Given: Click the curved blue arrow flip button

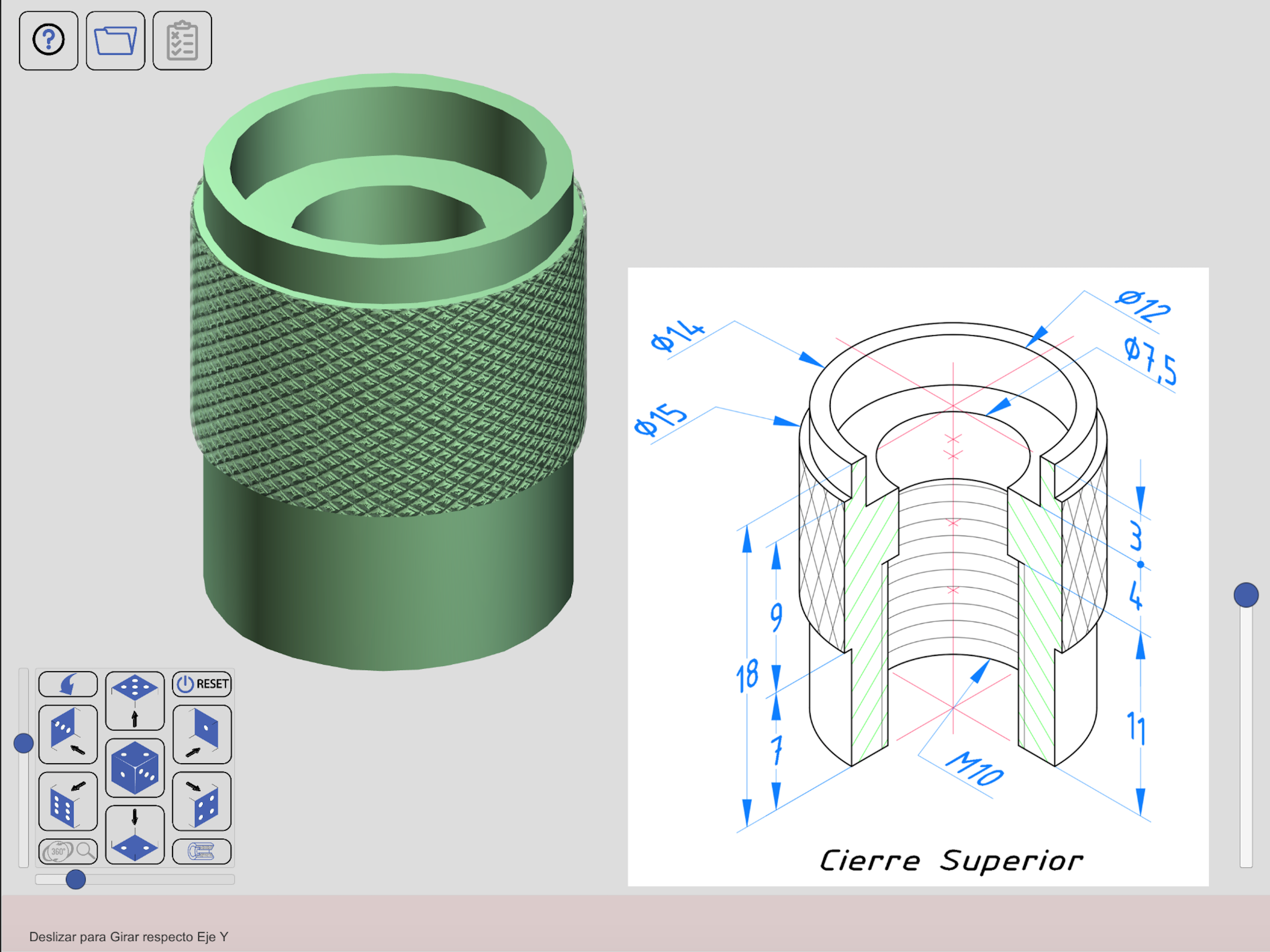Looking at the screenshot, I should (x=68, y=684).
